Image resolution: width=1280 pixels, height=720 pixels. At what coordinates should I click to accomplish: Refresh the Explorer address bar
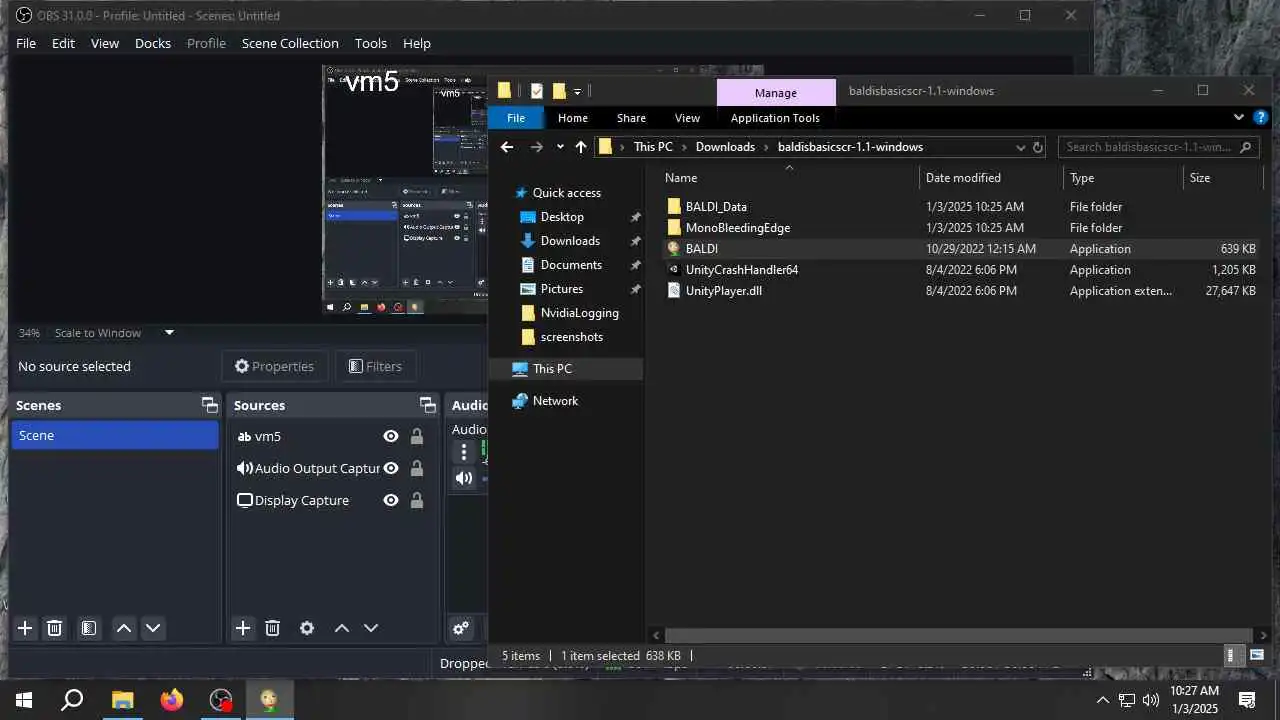pos(1038,147)
